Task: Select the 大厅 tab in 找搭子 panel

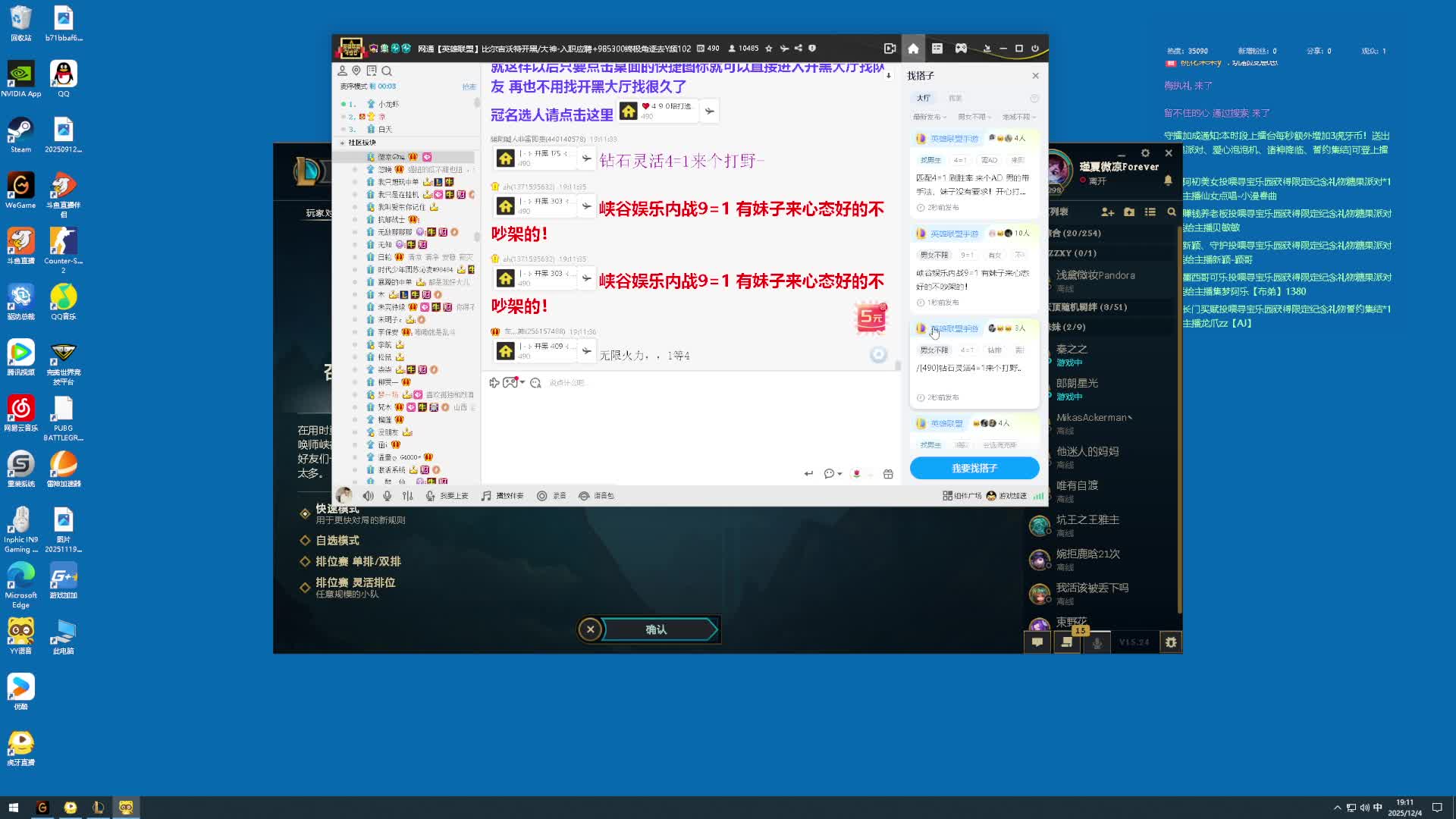Action: (923, 98)
